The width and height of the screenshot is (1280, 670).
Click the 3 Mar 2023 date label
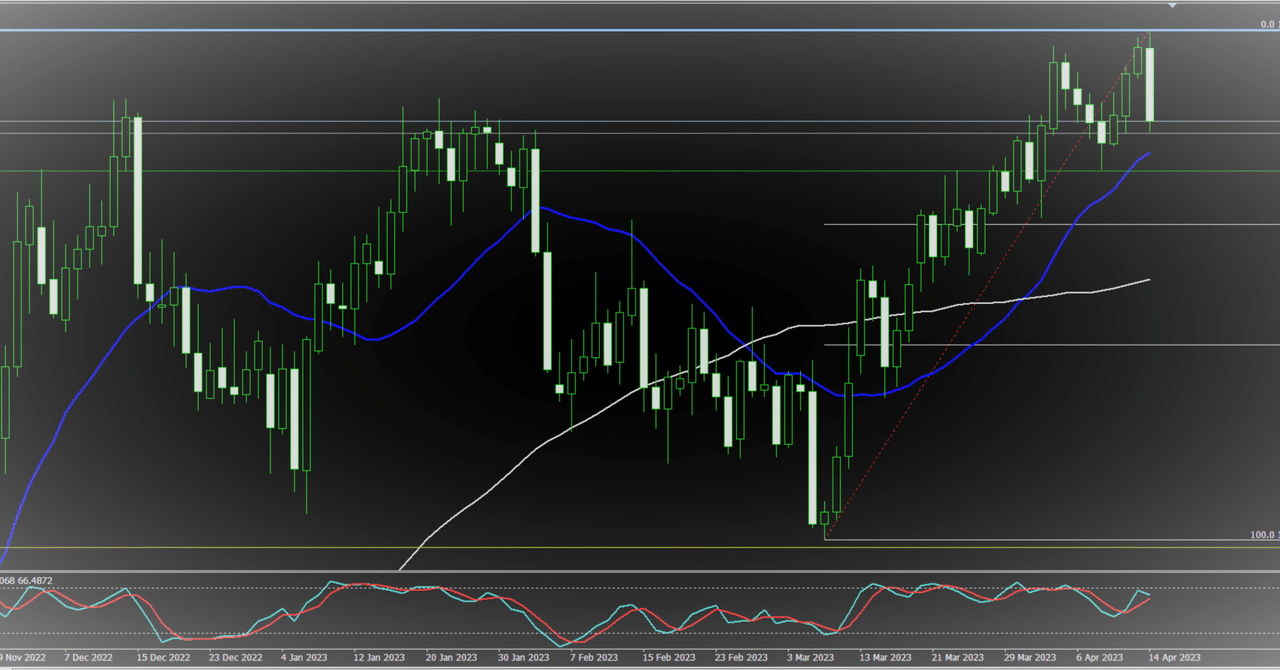click(811, 658)
